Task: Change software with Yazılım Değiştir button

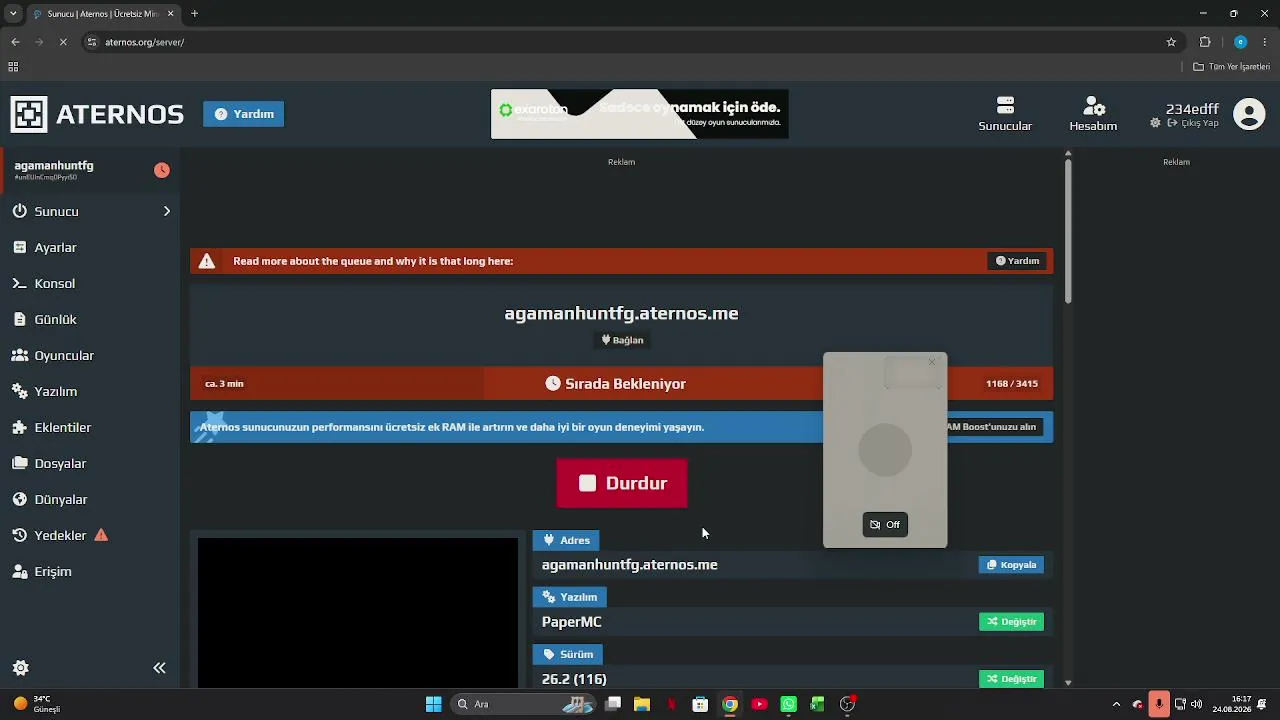Action: pos(1011,622)
